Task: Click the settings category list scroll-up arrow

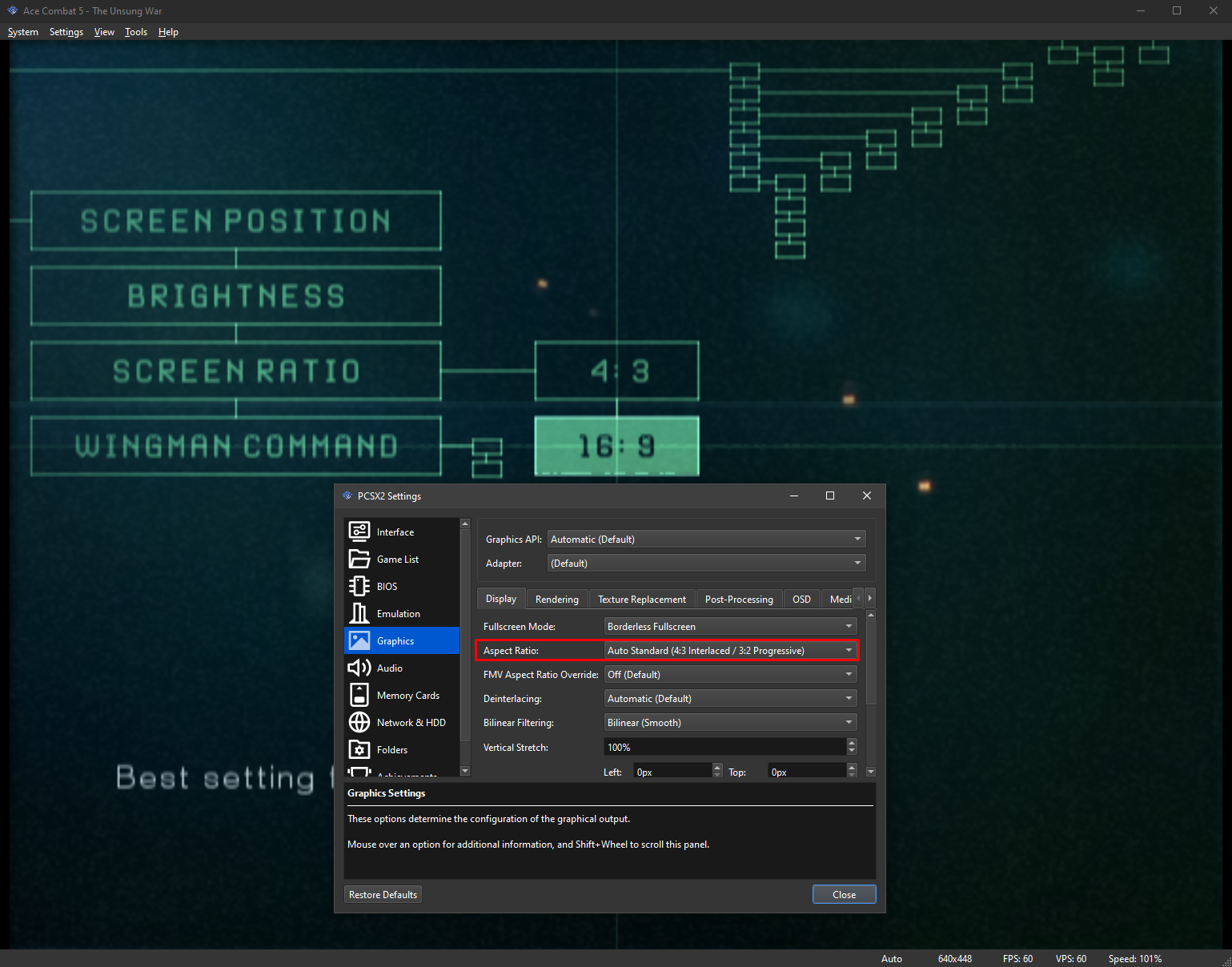Action: pyautogui.click(x=465, y=524)
